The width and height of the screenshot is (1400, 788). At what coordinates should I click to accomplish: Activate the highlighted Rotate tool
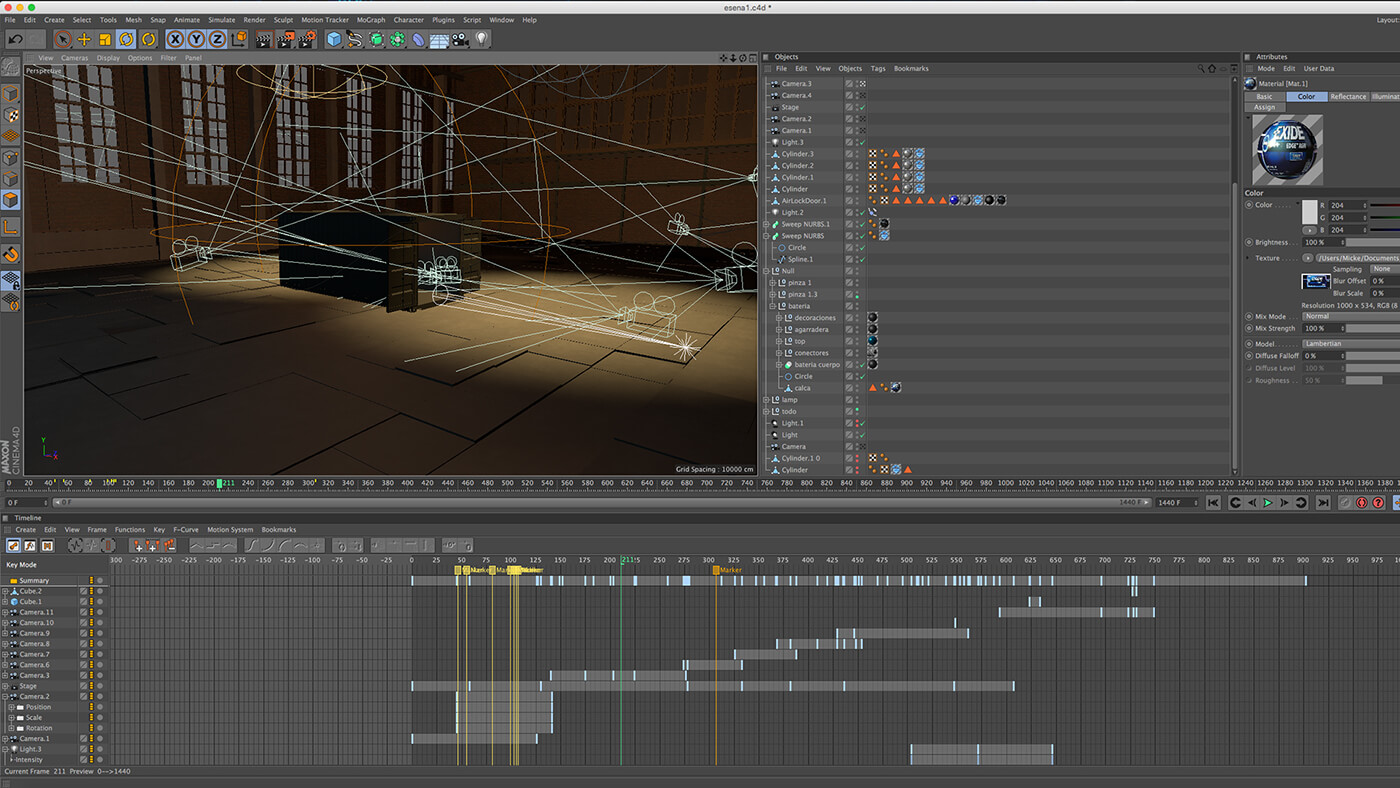tap(126, 39)
